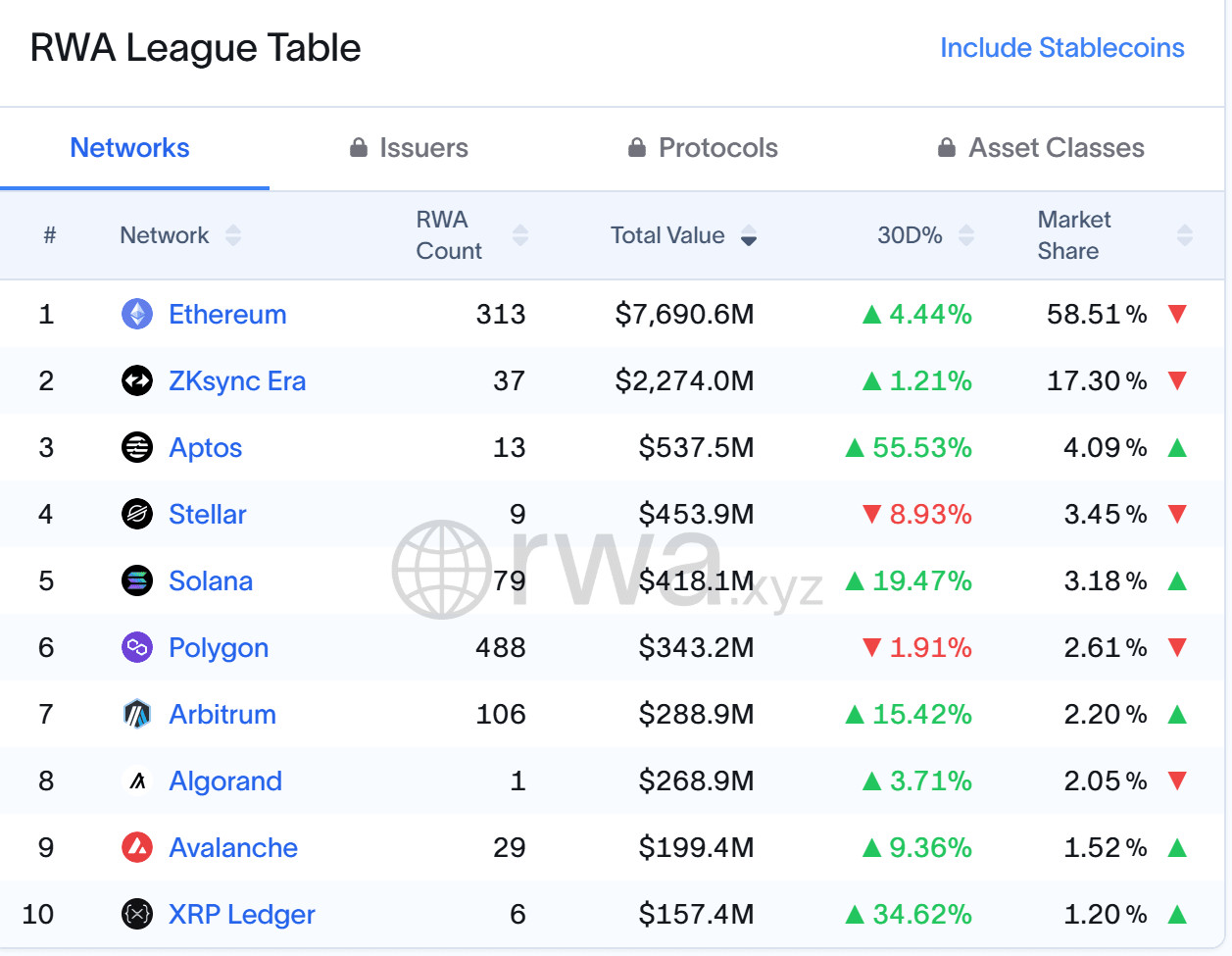Click the Stellar logo icon

(x=137, y=514)
